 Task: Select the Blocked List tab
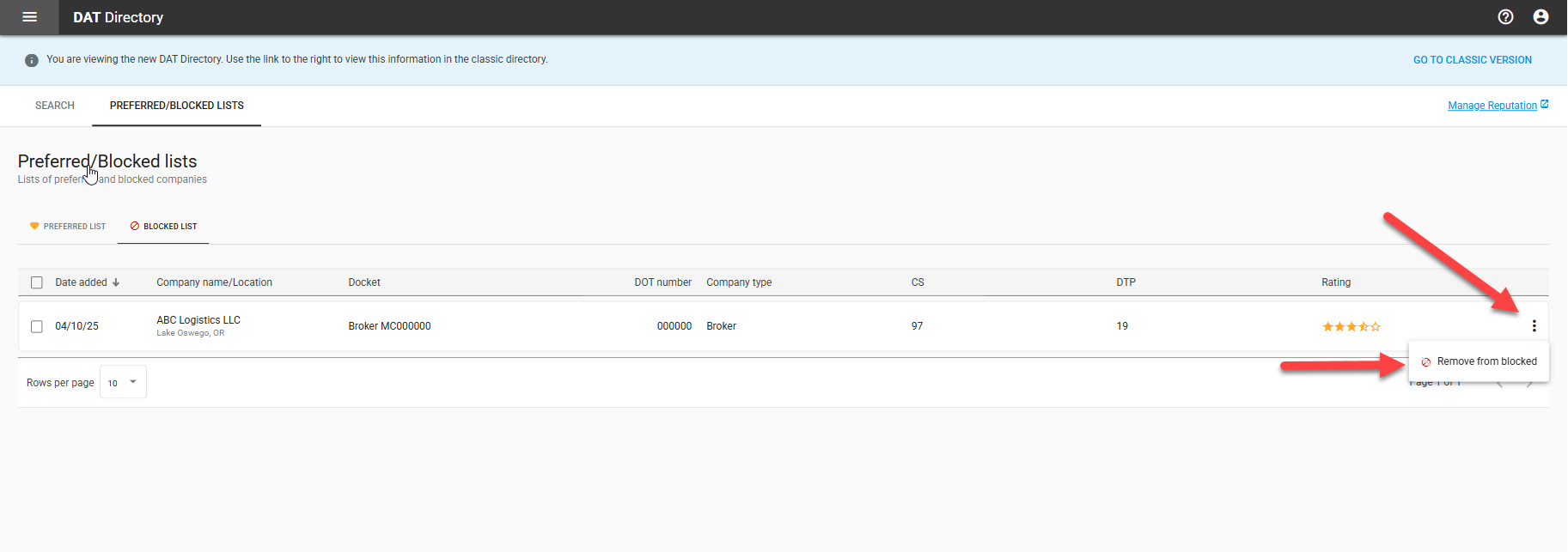coord(163,227)
